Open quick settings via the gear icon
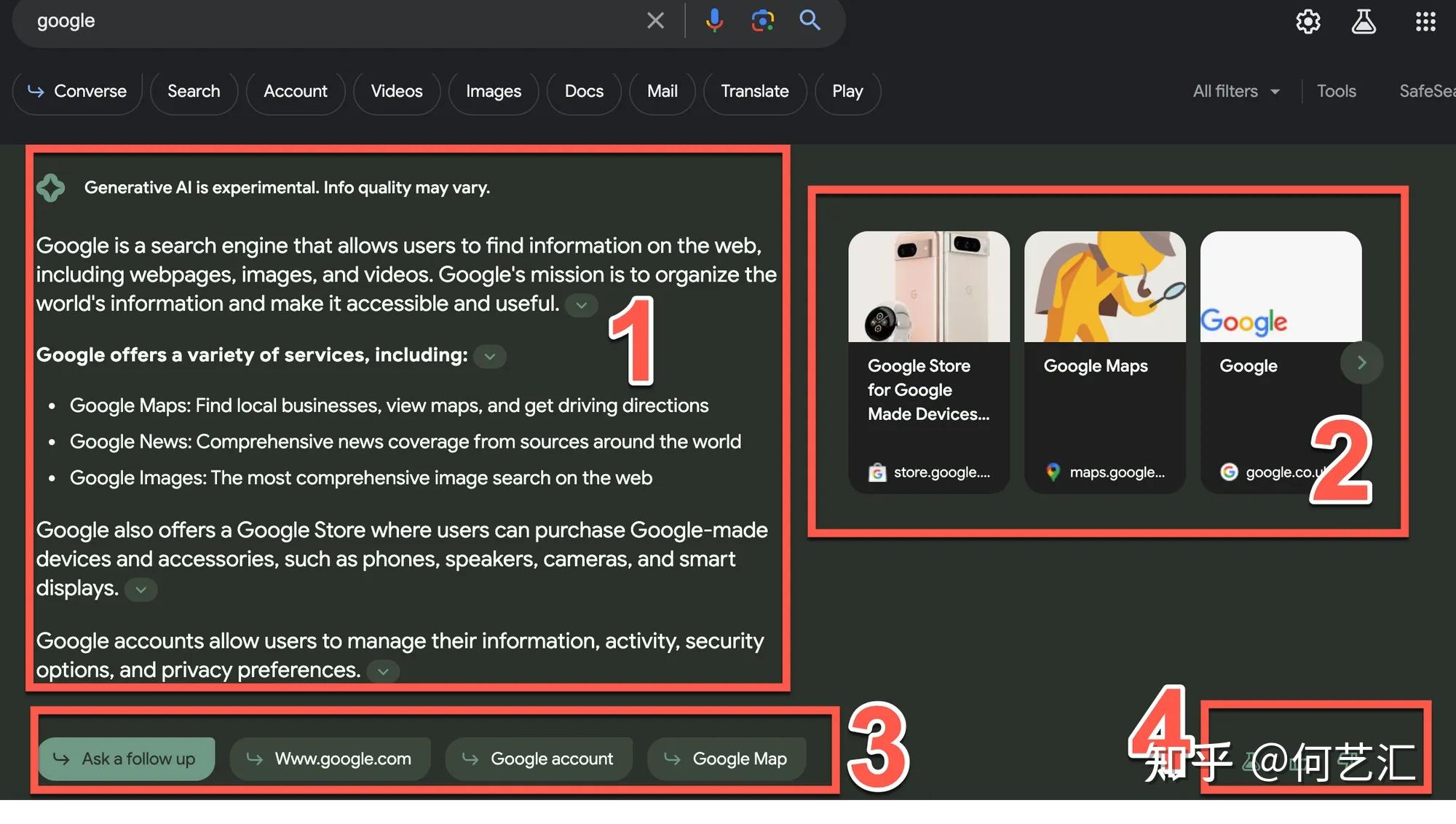 pyautogui.click(x=1307, y=21)
